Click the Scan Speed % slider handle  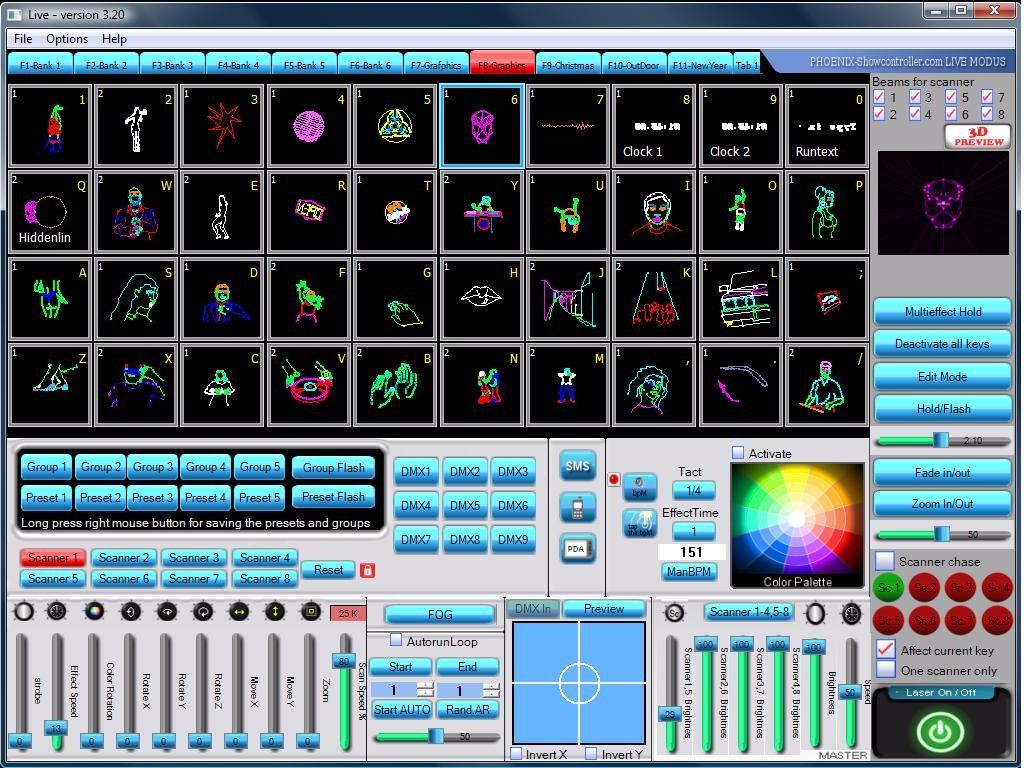pyautogui.click(x=344, y=661)
